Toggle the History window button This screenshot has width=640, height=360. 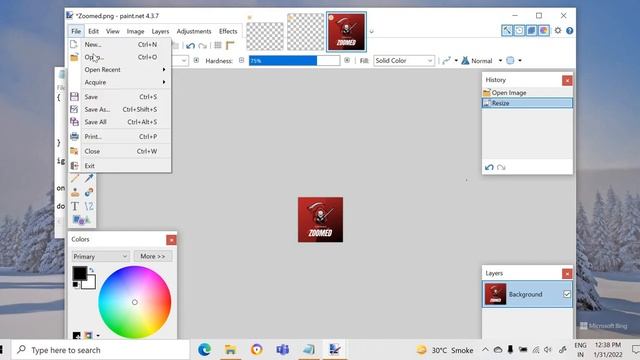click(x=519, y=31)
